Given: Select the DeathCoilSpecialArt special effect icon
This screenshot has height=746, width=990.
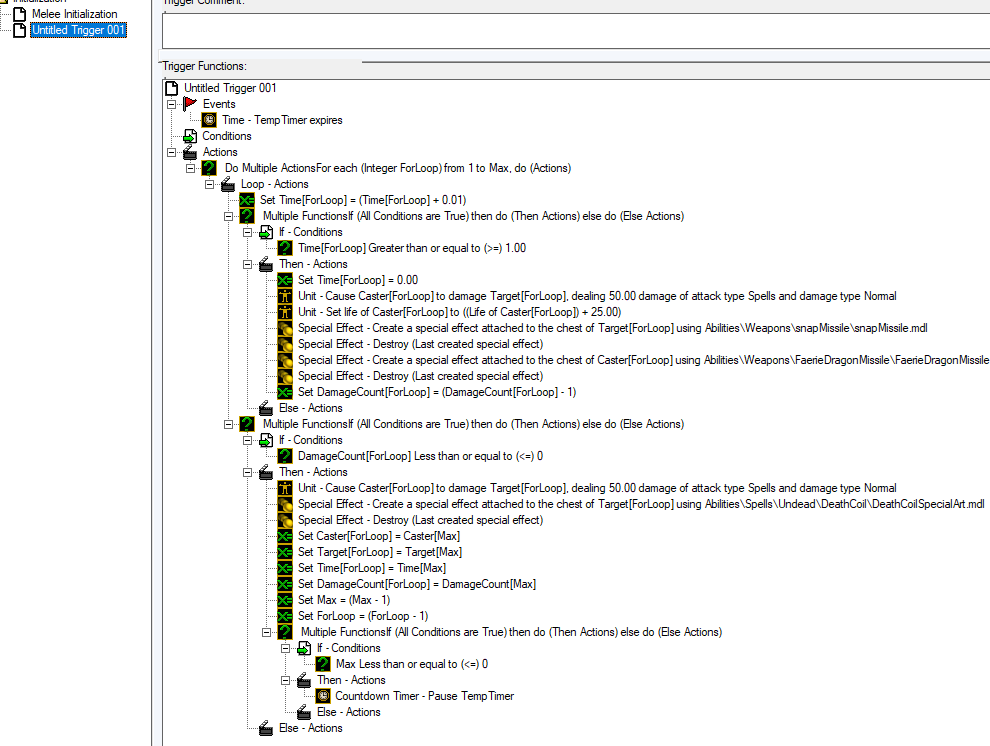Looking at the screenshot, I should tap(285, 504).
